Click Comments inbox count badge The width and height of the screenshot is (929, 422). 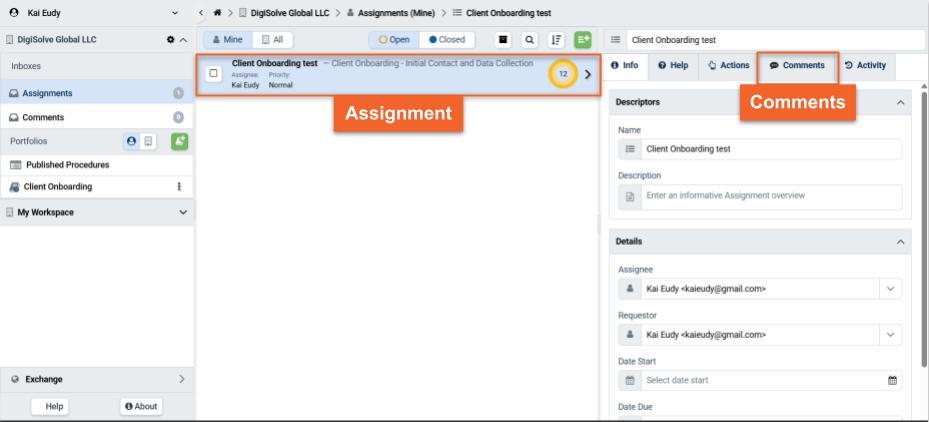coord(178,117)
